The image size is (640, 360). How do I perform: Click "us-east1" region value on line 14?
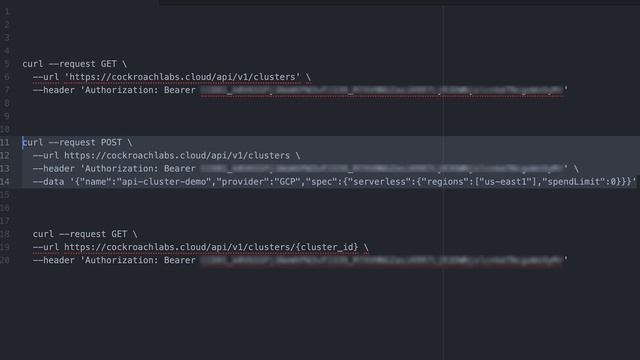tap(506, 182)
